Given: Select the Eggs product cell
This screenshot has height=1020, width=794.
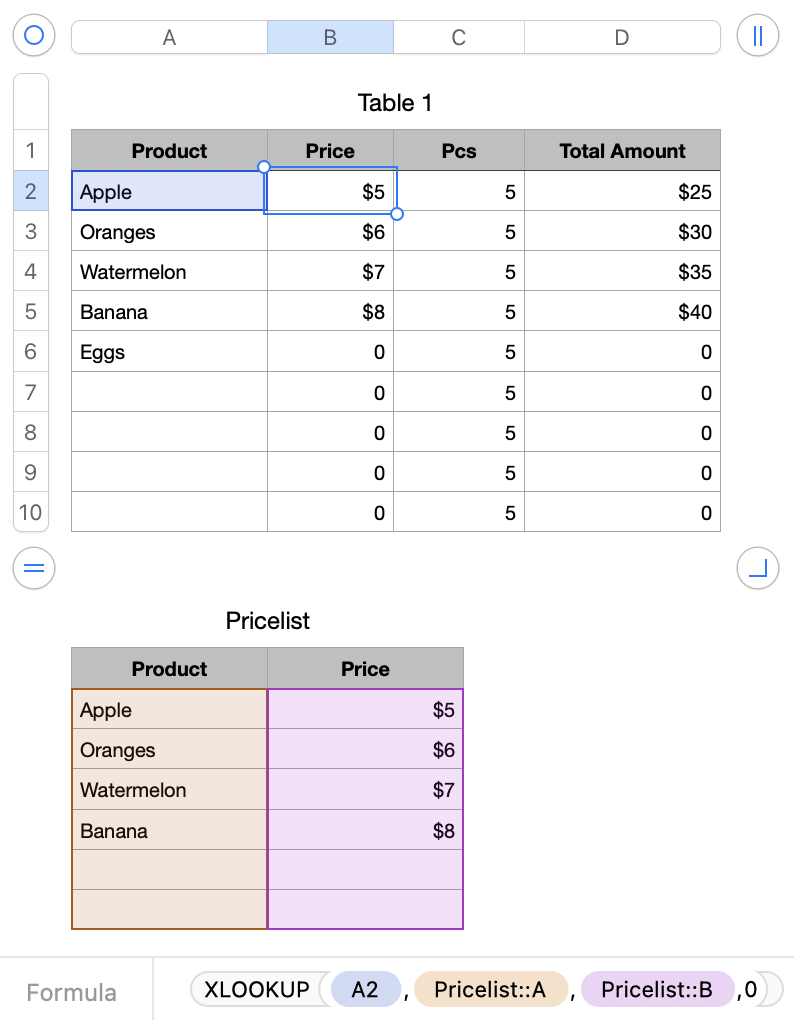Looking at the screenshot, I should 169,352.
